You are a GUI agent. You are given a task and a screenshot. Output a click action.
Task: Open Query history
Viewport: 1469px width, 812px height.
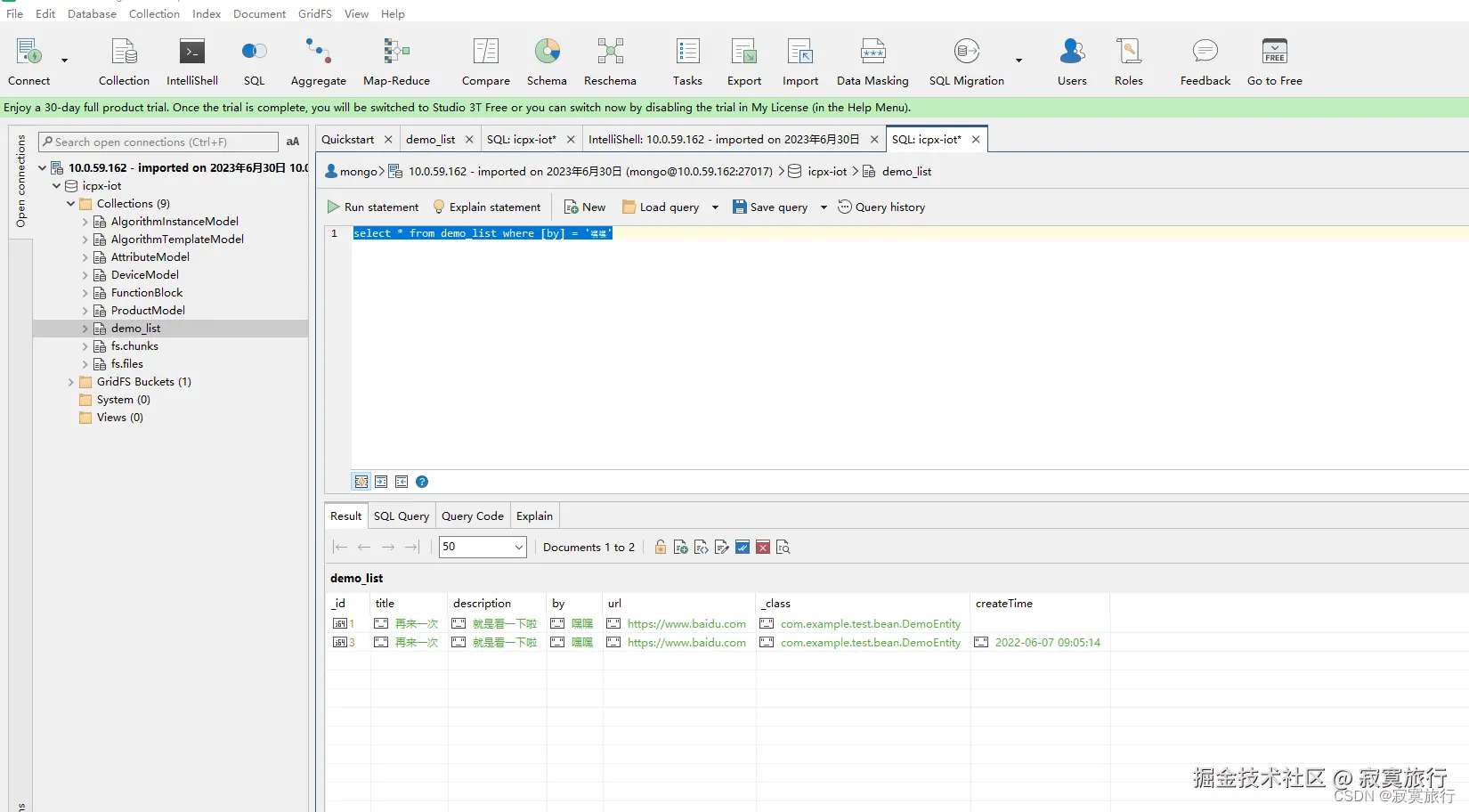[x=881, y=207]
